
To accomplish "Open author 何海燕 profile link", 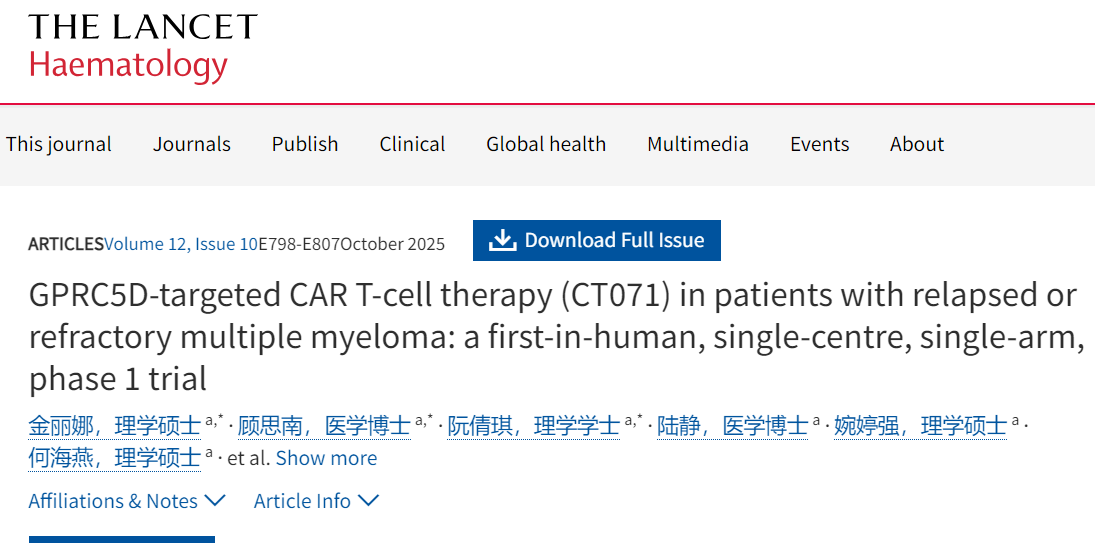I will [x=114, y=458].
